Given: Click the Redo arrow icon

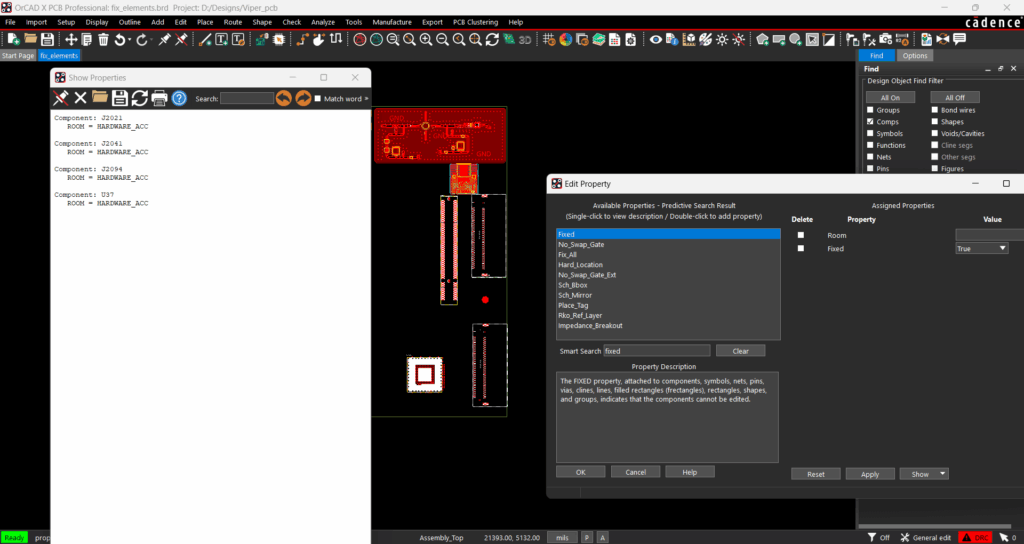Looking at the screenshot, I should (142, 39).
